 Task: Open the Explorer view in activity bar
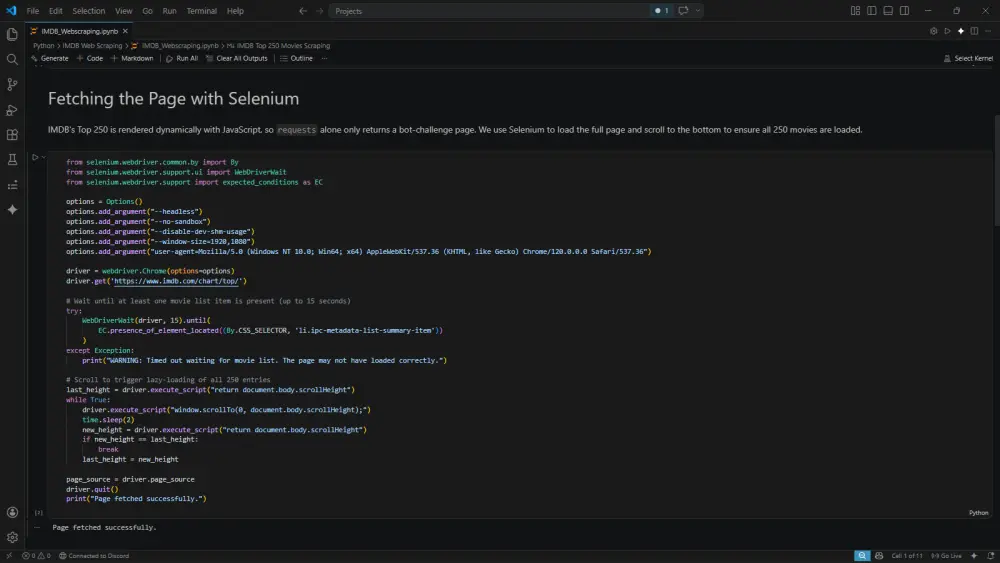(x=12, y=34)
